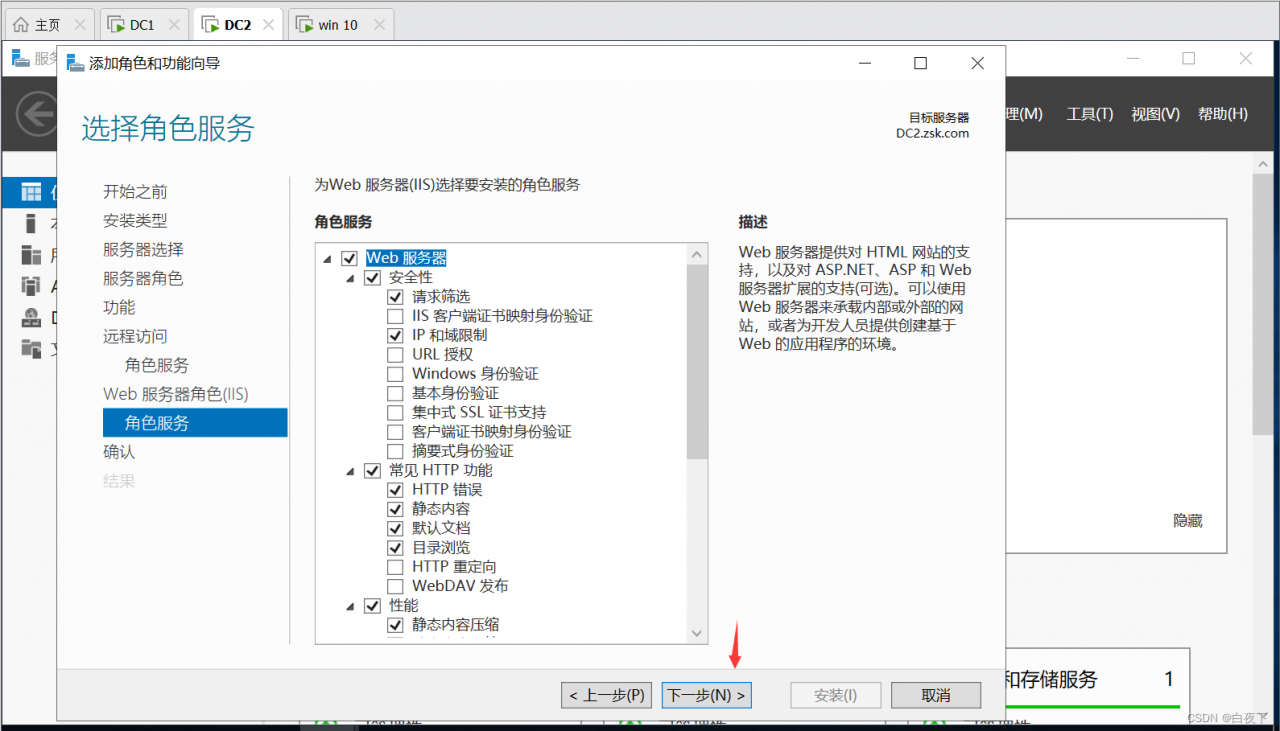Image resolution: width=1280 pixels, height=731 pixels.
Task: Click the all servers icon in sidebar
Action: pyautogui.click(x=30, y=254)
